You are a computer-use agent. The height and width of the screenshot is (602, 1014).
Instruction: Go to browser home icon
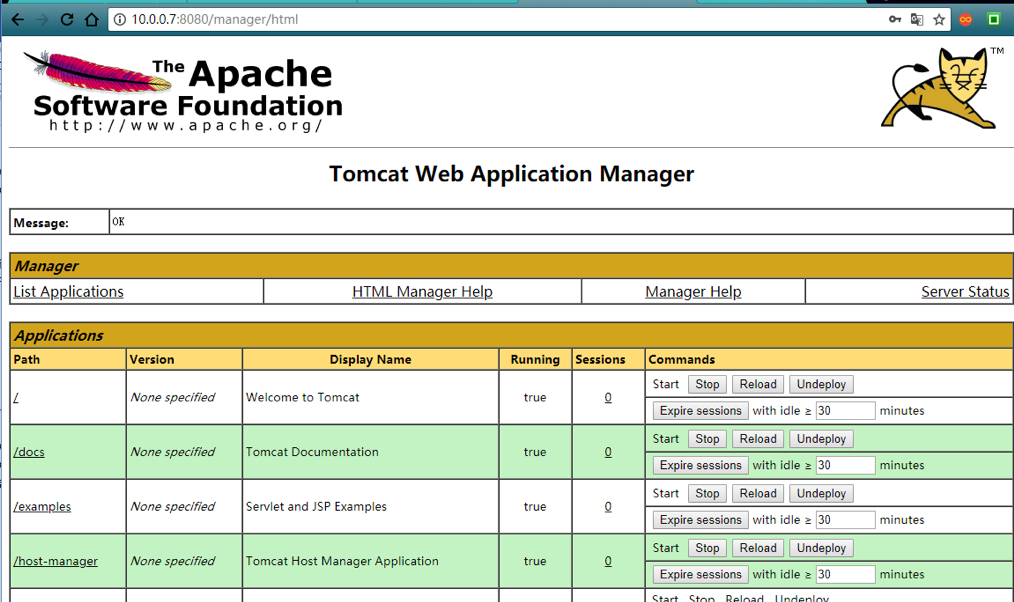pos(92,19)
